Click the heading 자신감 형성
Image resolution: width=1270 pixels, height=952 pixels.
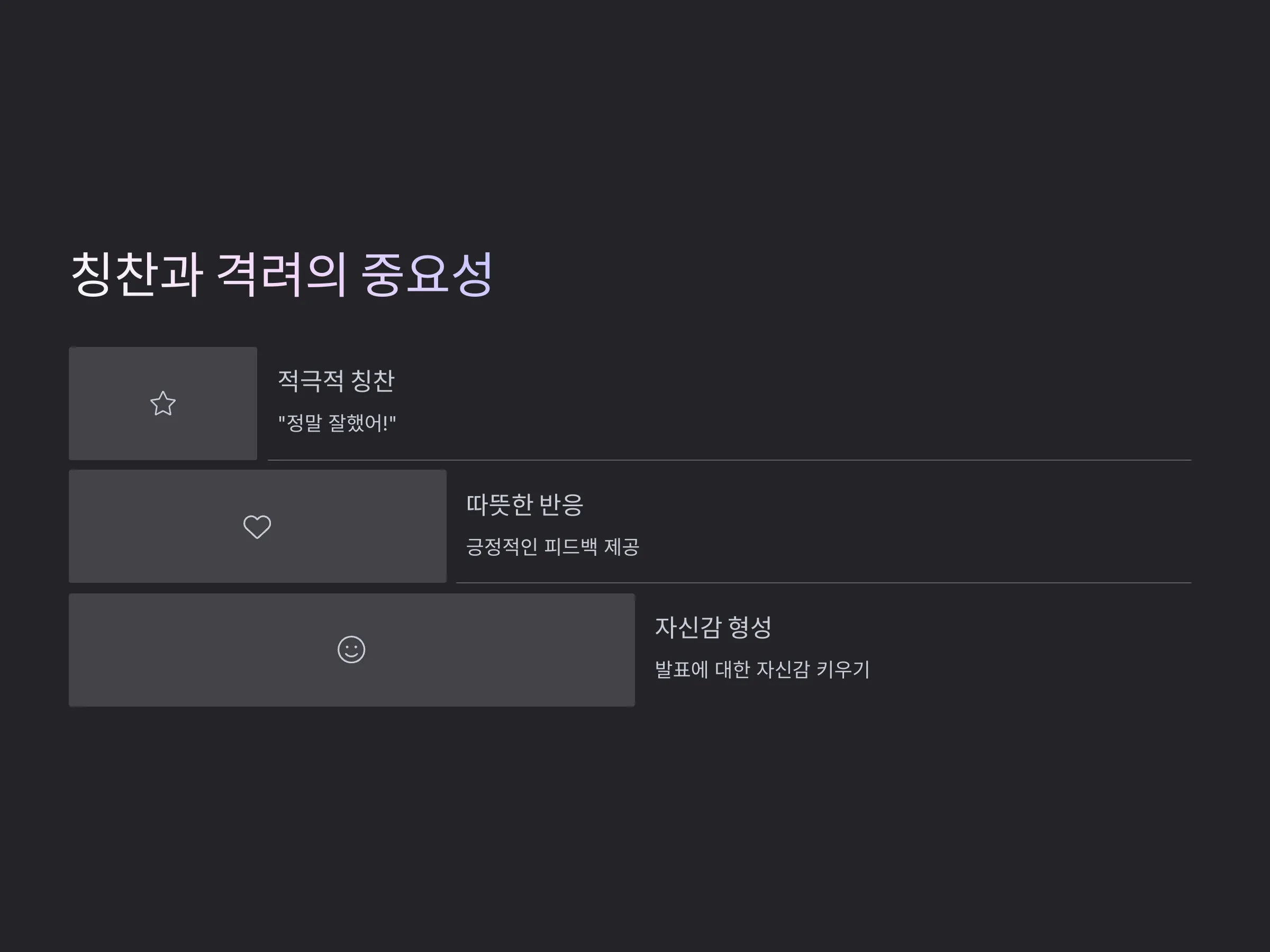tap(713, 628)
